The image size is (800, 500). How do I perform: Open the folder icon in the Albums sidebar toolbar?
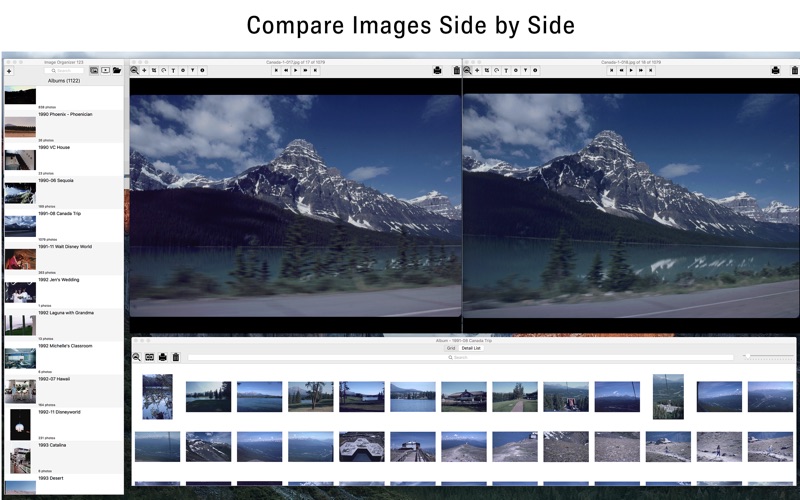point(117,70)
